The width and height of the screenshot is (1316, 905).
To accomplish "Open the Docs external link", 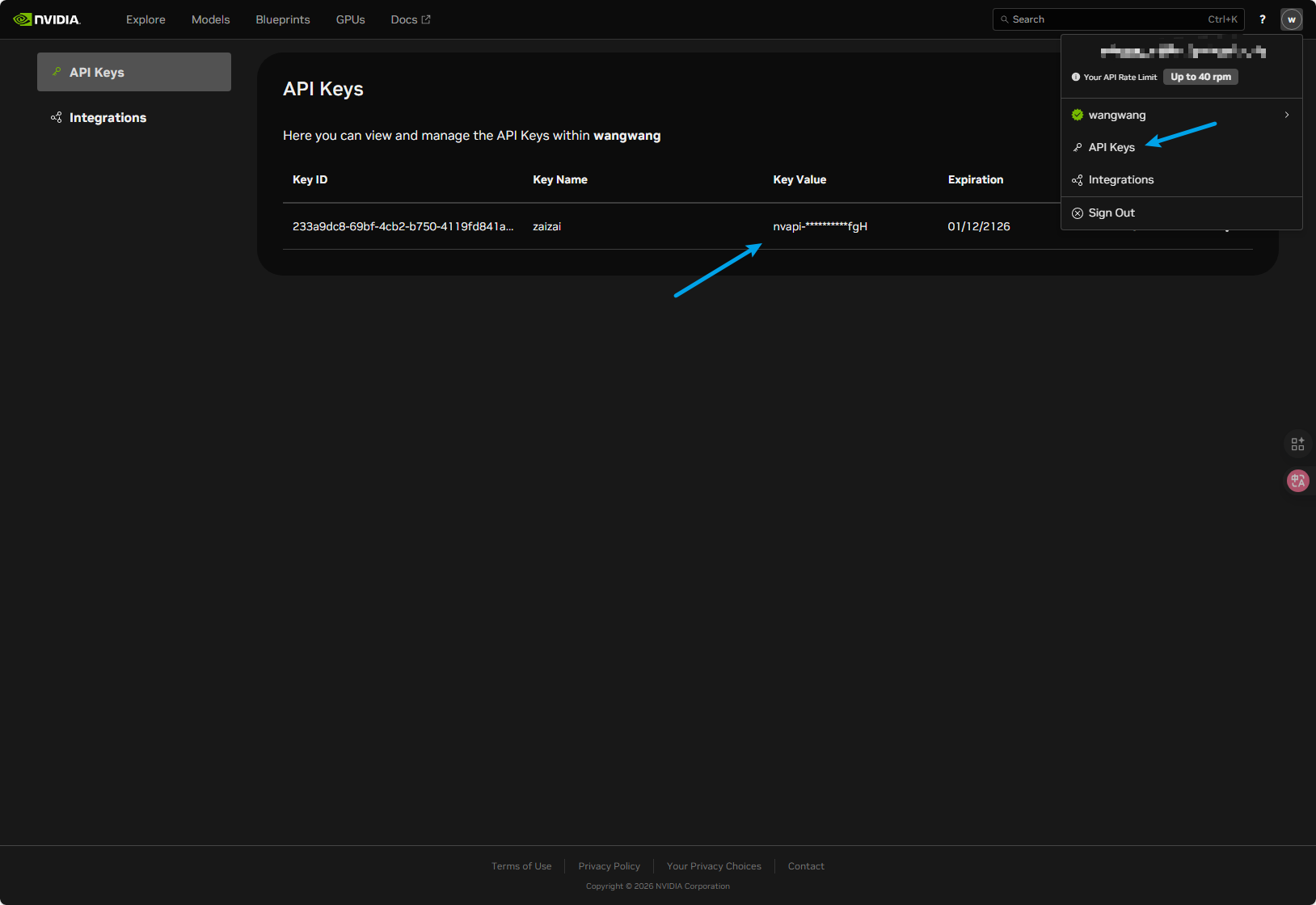I will [x=410, y=19].
